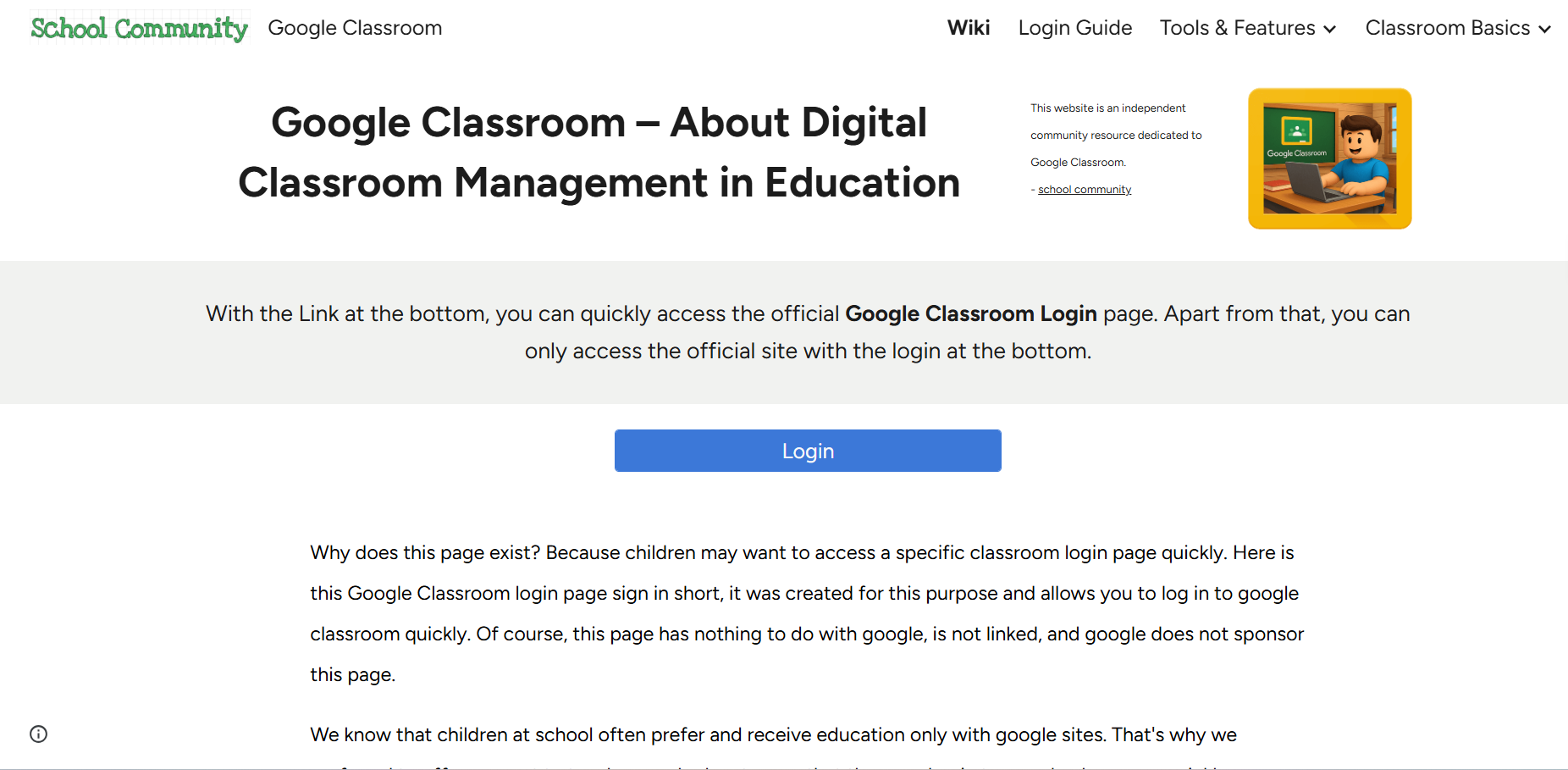Screen dimensions: 1568x770
Task: Open the Tools & Features dropdown
Action: [x=1246, y=28]
